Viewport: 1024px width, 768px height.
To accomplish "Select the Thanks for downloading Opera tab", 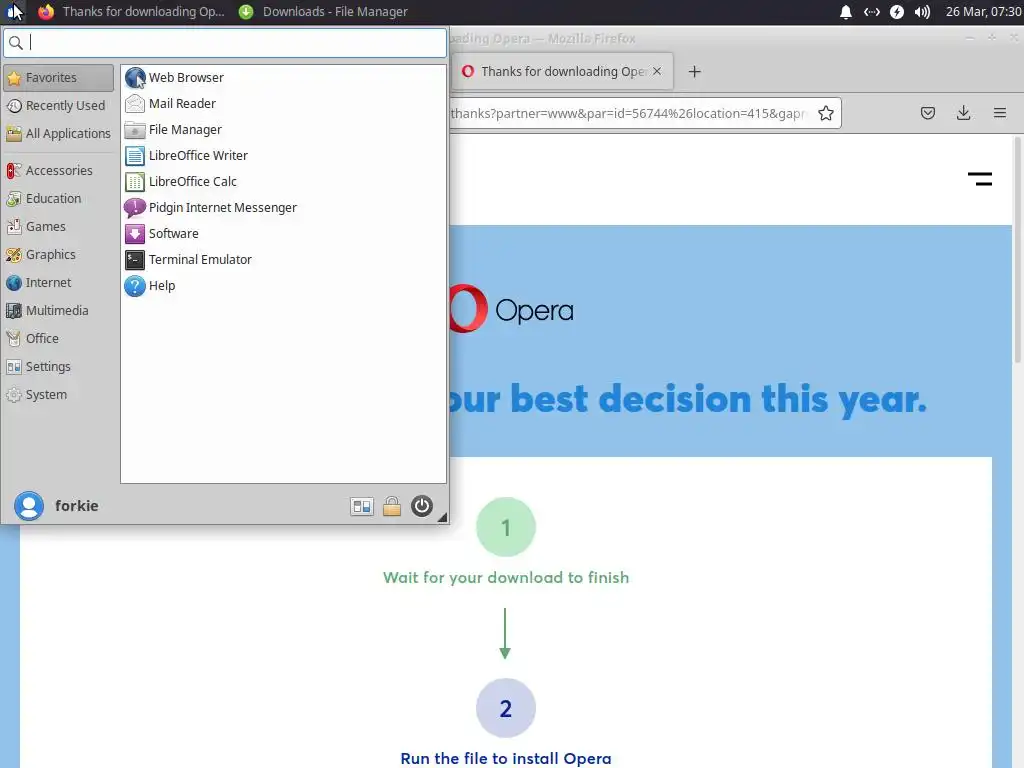I will point(562,72).
